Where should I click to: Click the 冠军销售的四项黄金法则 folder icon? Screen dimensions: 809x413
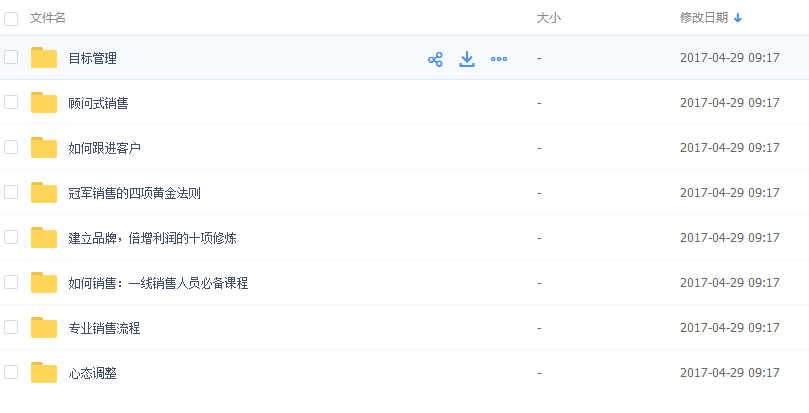pos(44,193)
